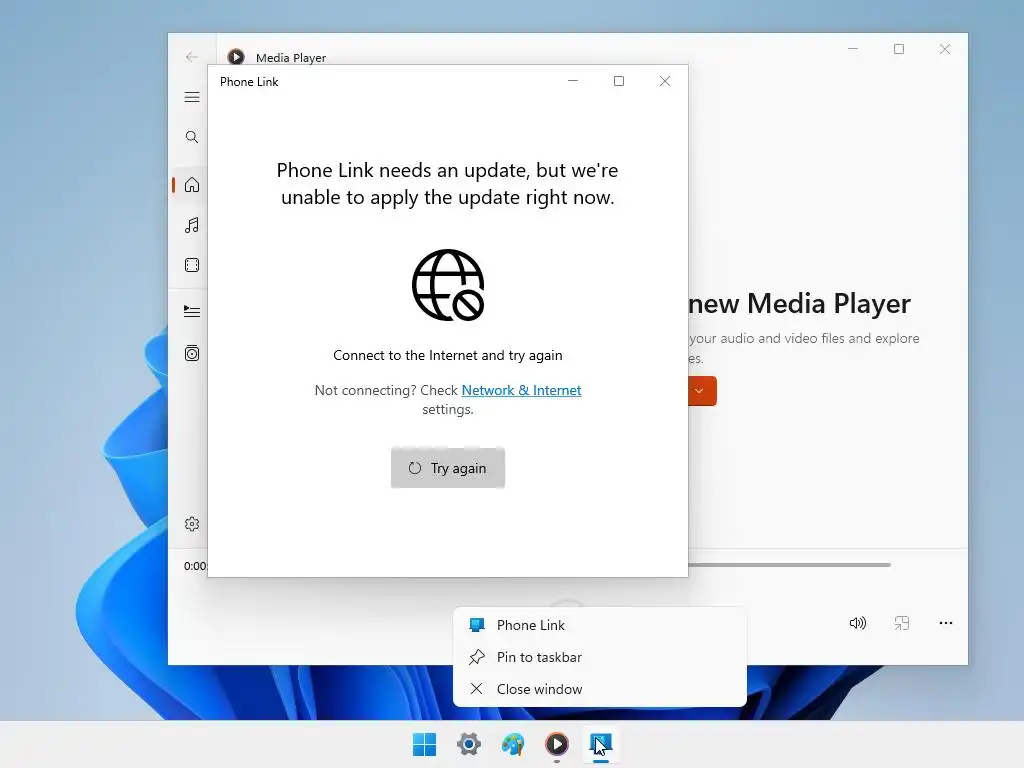1024x768 pixels.
Task: Switch to Media Player via taskbar icon
Action: (557, 744)
